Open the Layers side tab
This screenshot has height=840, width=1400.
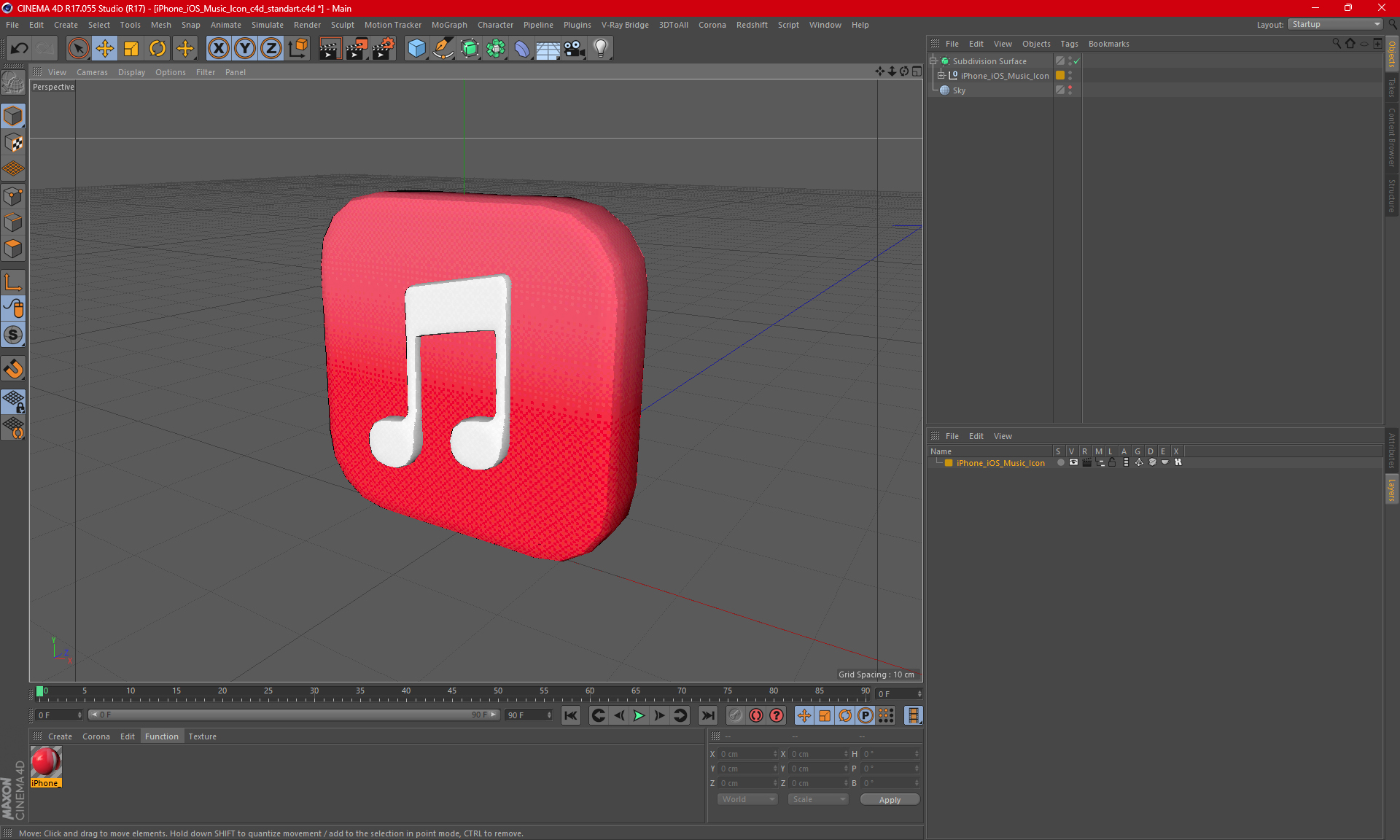(x=1391, y=489)
